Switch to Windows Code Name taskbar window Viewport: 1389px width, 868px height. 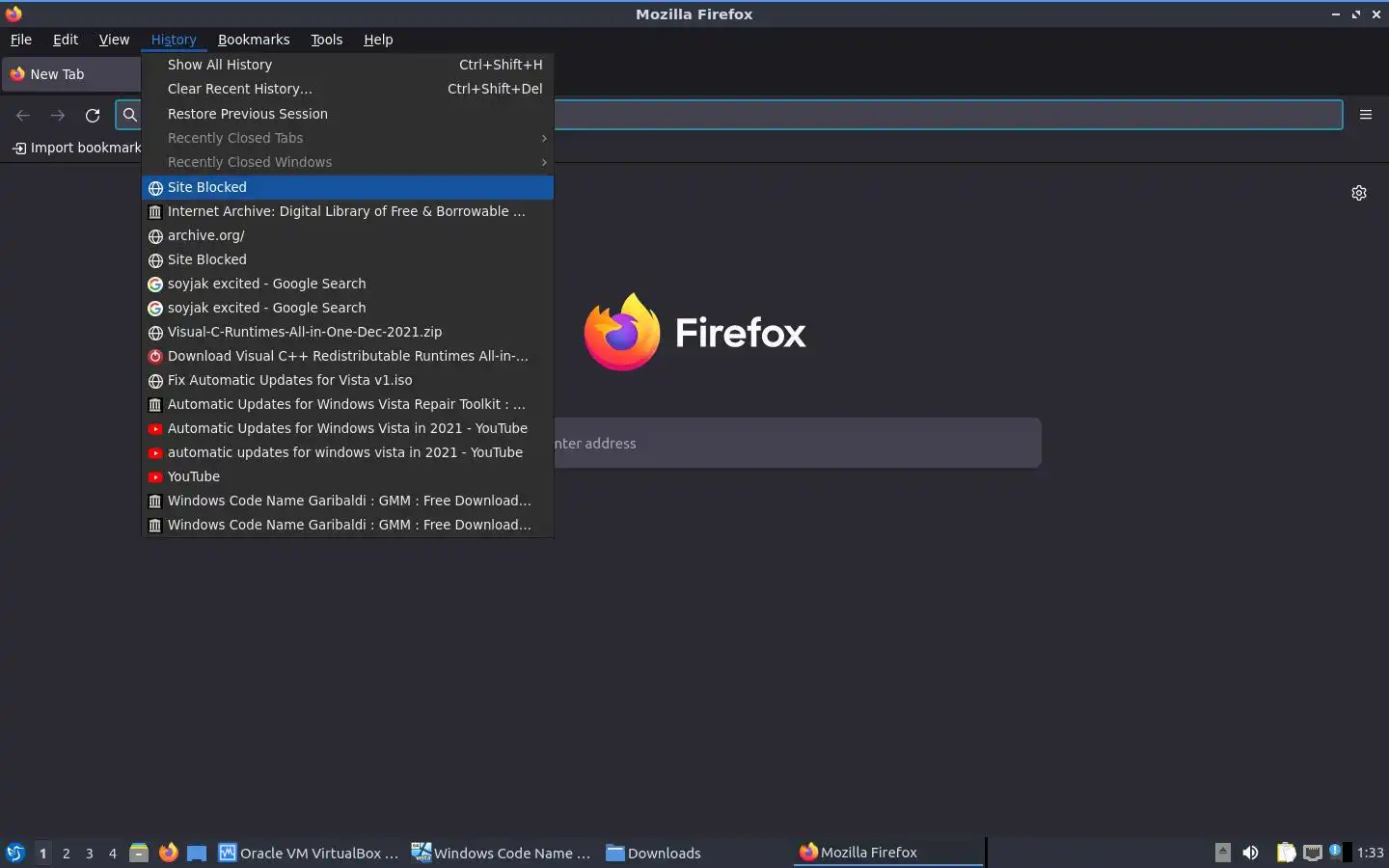tap(502, 853)
